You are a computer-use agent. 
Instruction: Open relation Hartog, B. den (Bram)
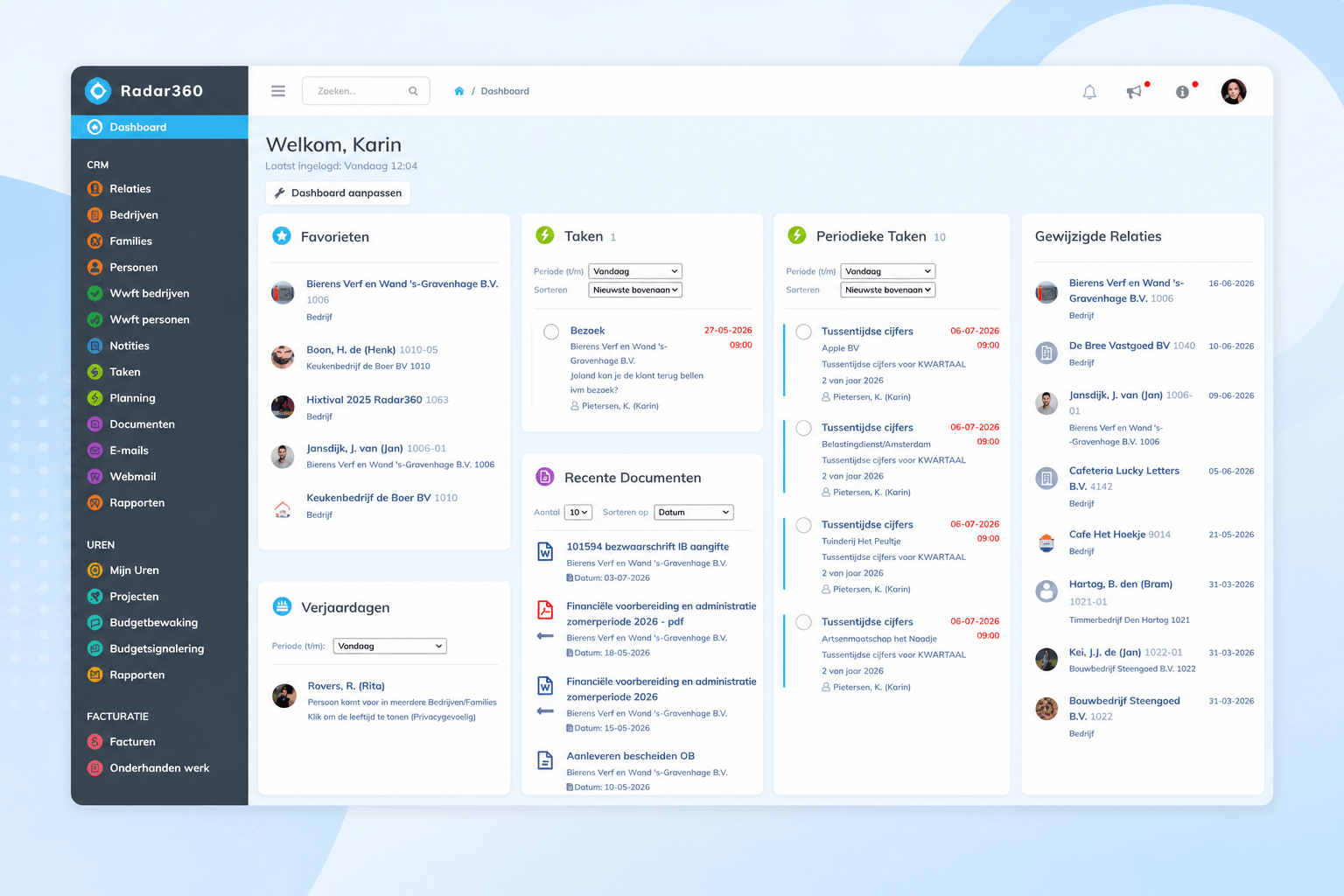click(x=1121, y=584)
